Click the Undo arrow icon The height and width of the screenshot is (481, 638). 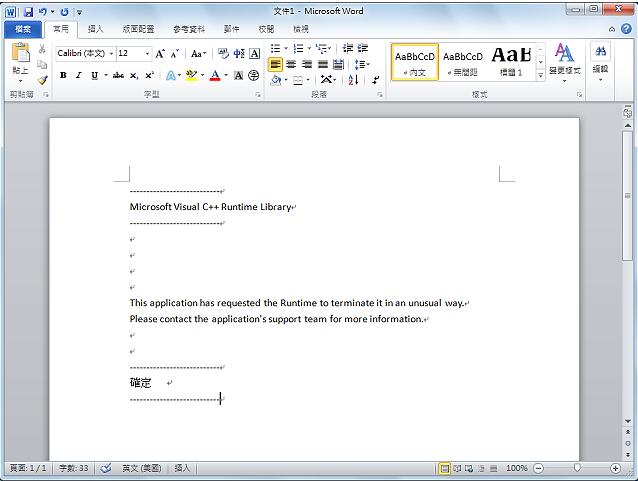(42, 12)
